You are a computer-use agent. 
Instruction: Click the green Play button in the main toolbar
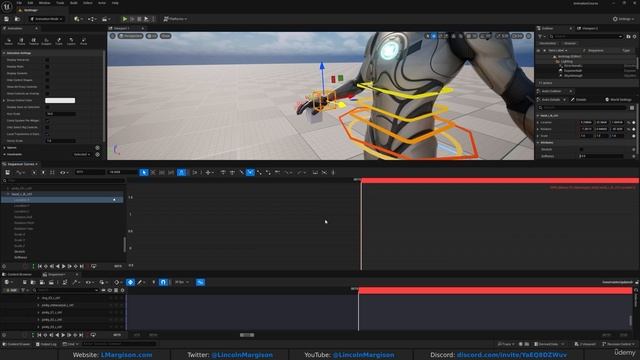(x=125, y=19)
